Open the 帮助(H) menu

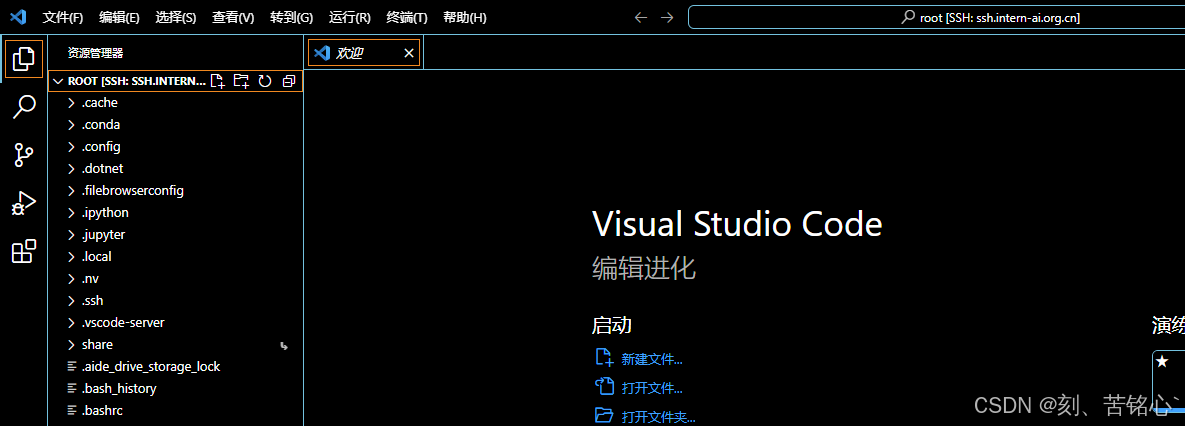coord(465,17)
